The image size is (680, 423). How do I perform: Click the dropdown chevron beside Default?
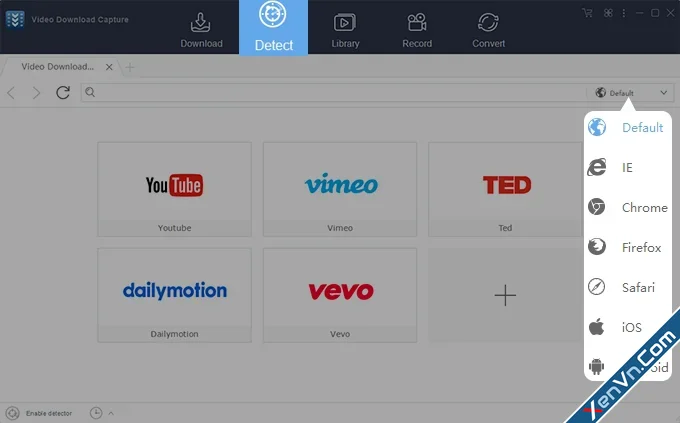click(x=664, y=93)
